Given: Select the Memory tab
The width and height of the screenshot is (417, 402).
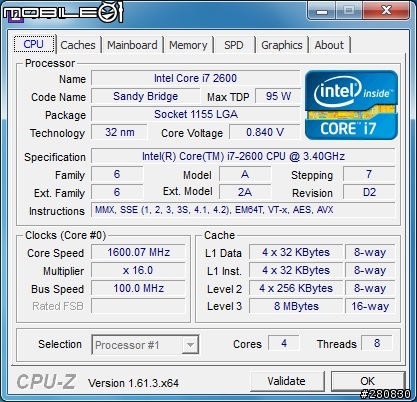Looking at the screenshot, I should [x=188, y=45].
